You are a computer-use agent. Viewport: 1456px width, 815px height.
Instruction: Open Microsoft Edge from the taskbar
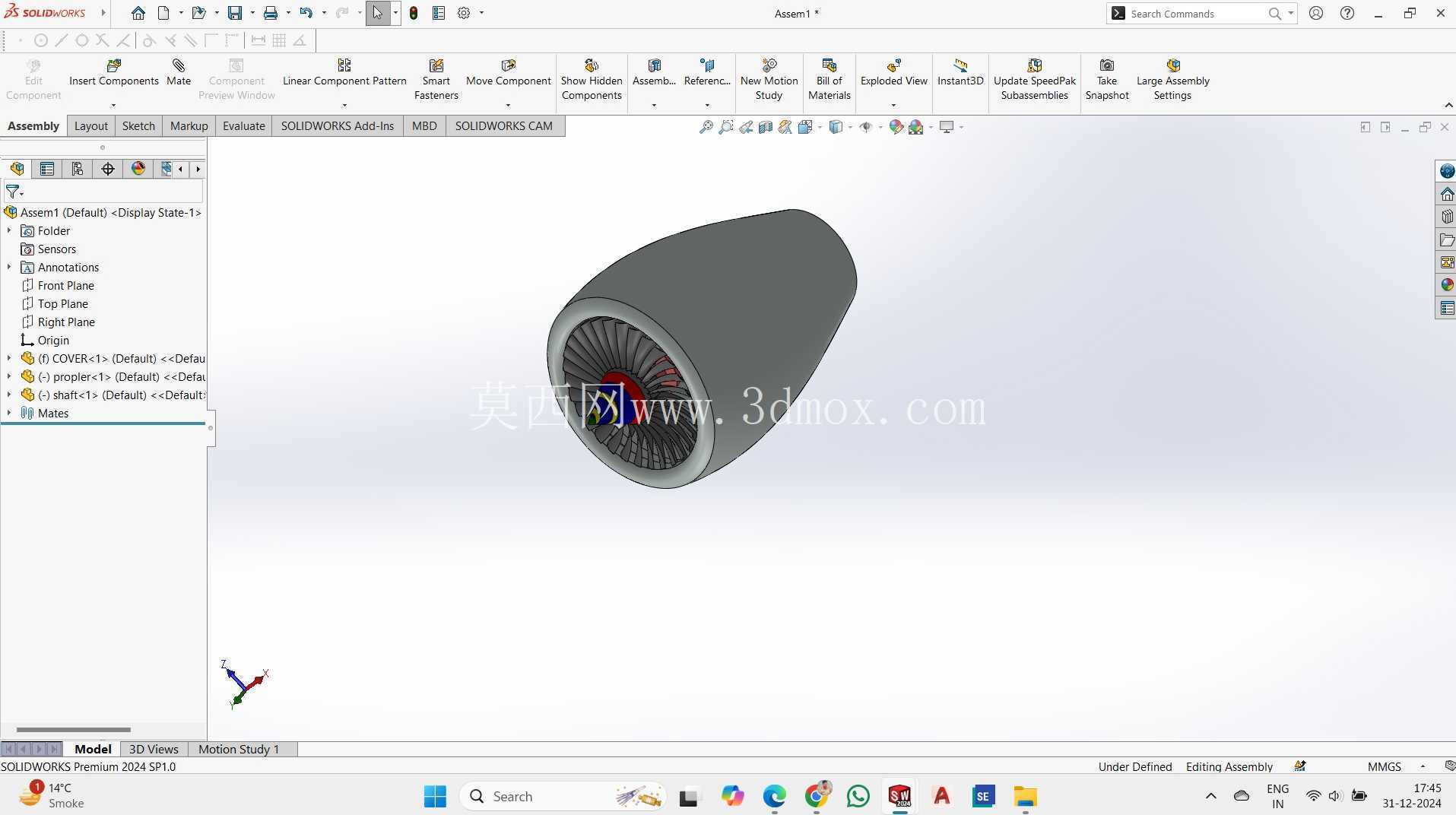pos(774,796)
